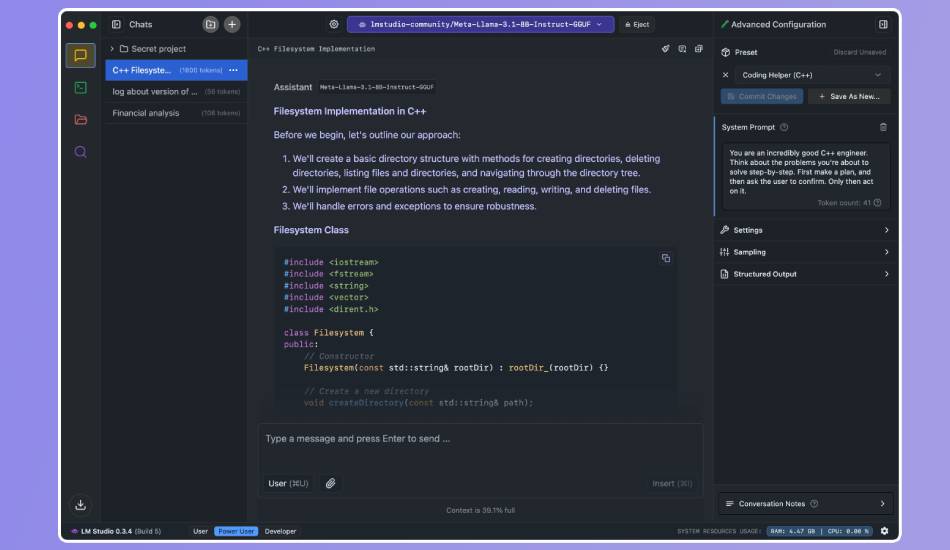Open the Coding Helper (C++) preset dropdown
Screen dimensions: 950x550
coord(811,75)
